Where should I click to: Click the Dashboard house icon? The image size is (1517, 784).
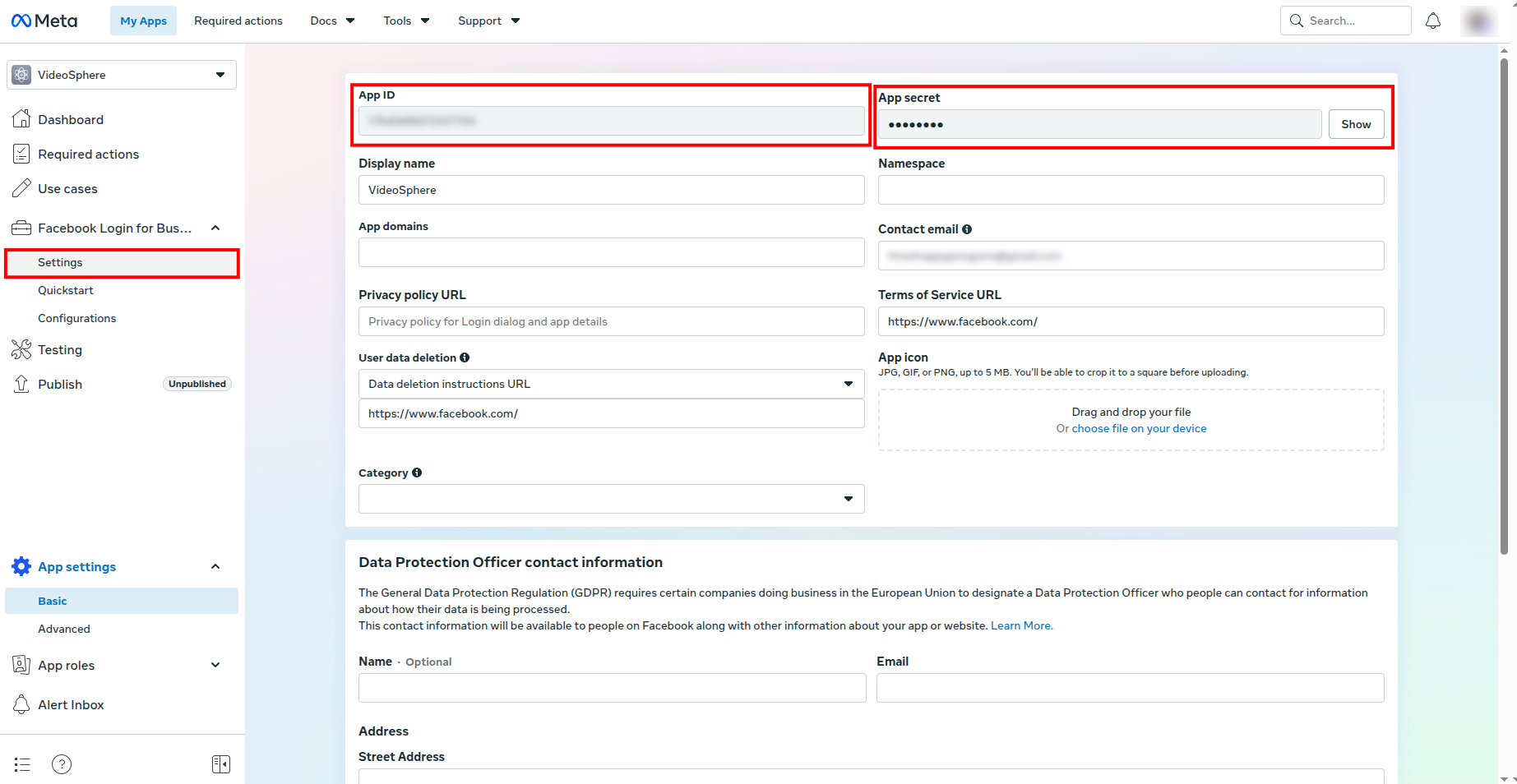click(x=21, y=119)
